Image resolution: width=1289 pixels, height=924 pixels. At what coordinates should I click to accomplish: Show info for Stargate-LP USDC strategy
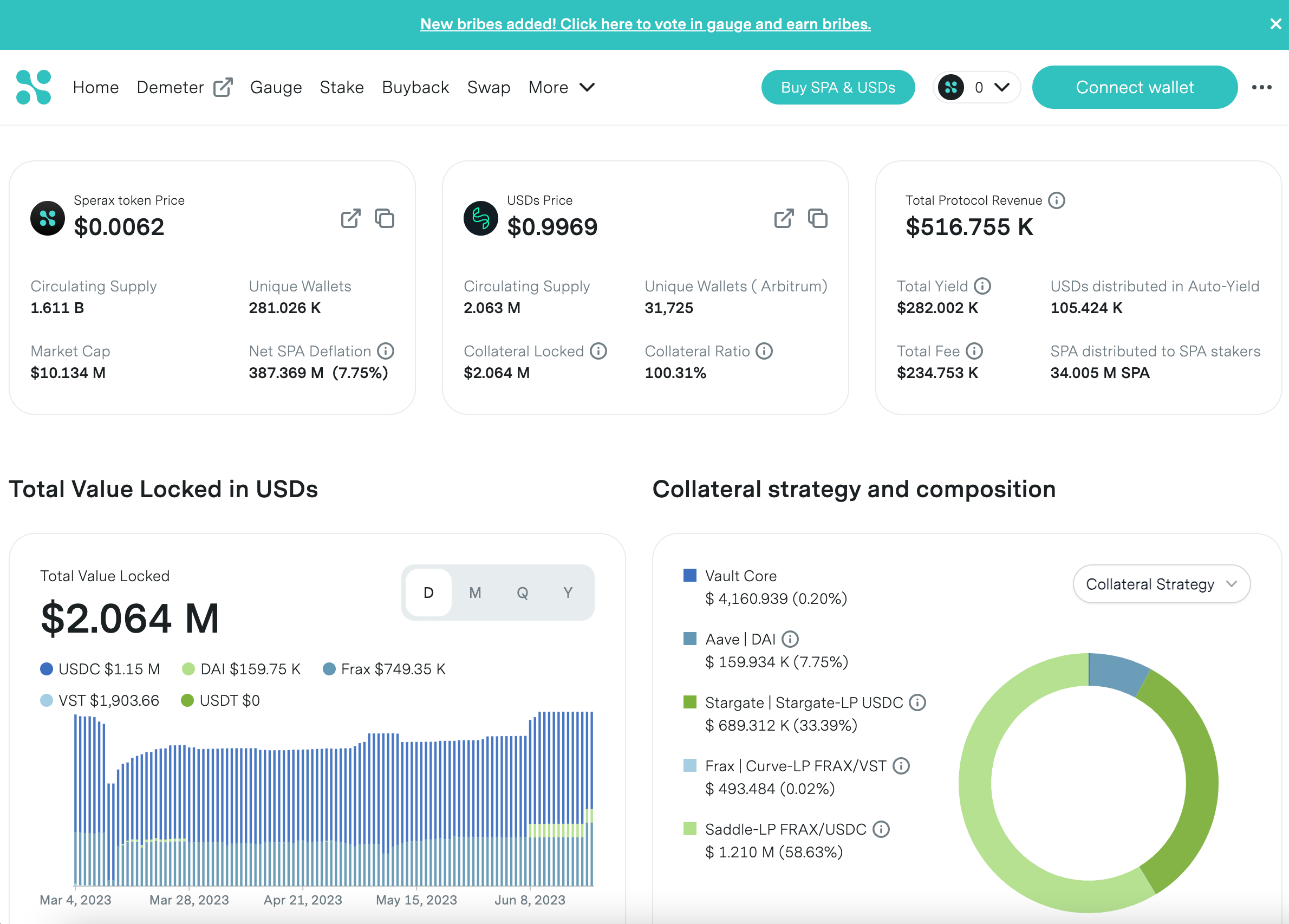point(917,703)
